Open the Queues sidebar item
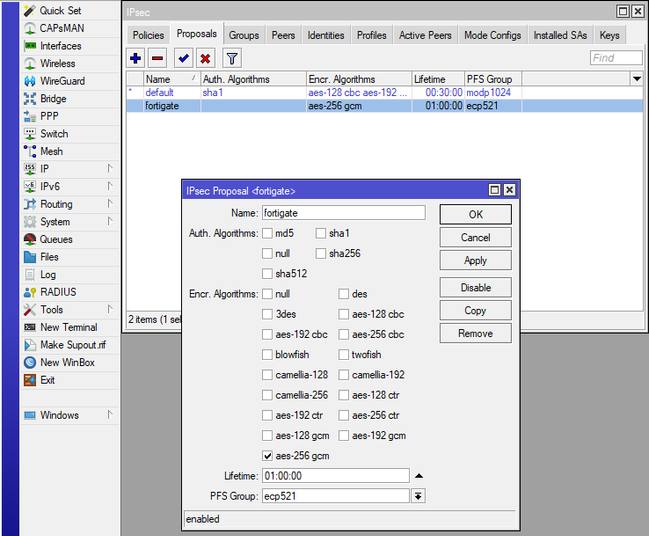Viewport: 649px width, 536px height. click(x=56, y=240)
